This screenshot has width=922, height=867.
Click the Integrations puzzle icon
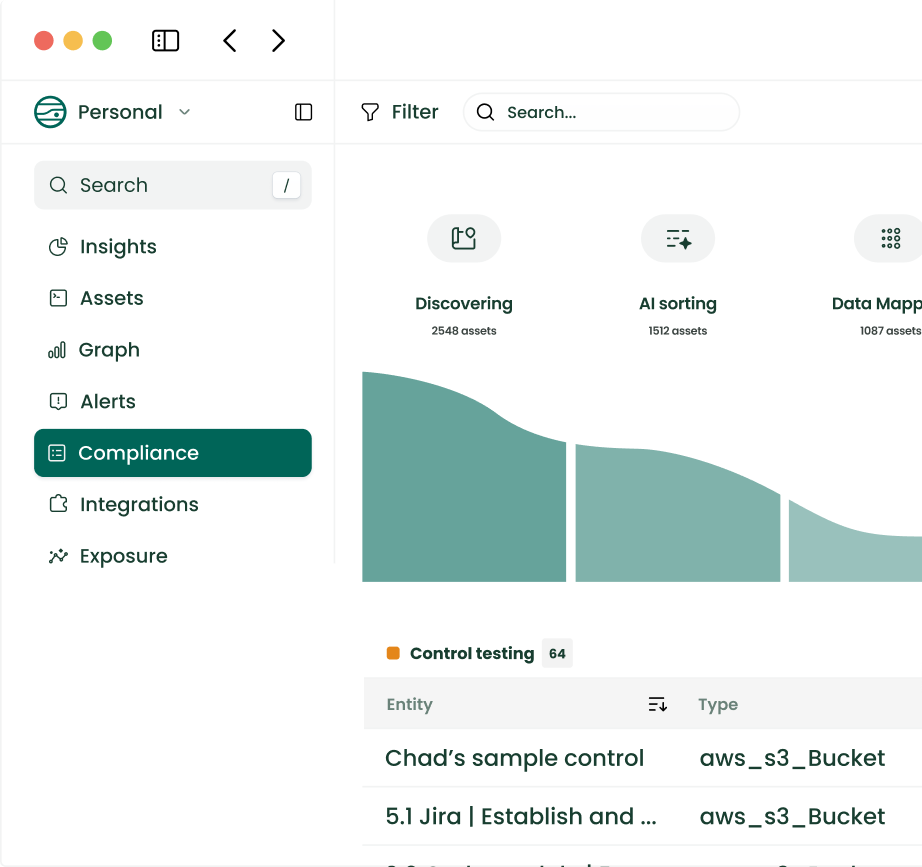click(x=58, y=504)
